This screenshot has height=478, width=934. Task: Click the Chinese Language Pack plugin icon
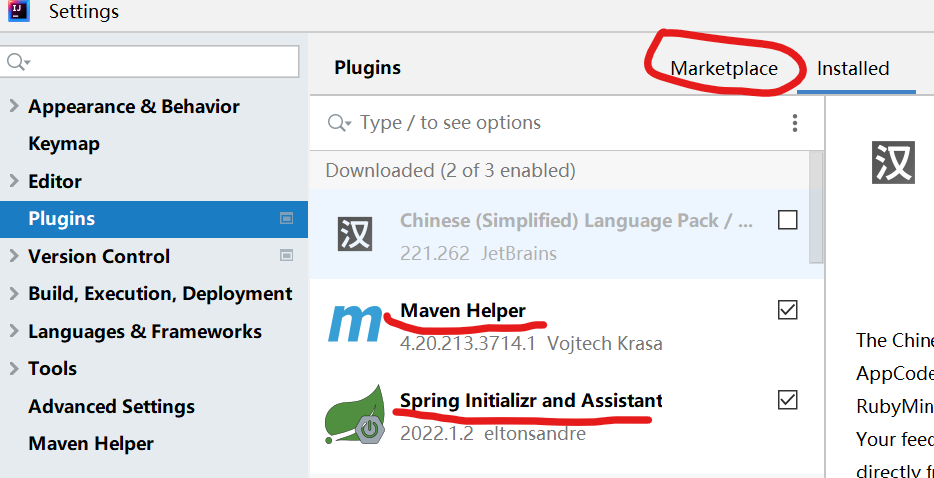click(x=354, y=234)
